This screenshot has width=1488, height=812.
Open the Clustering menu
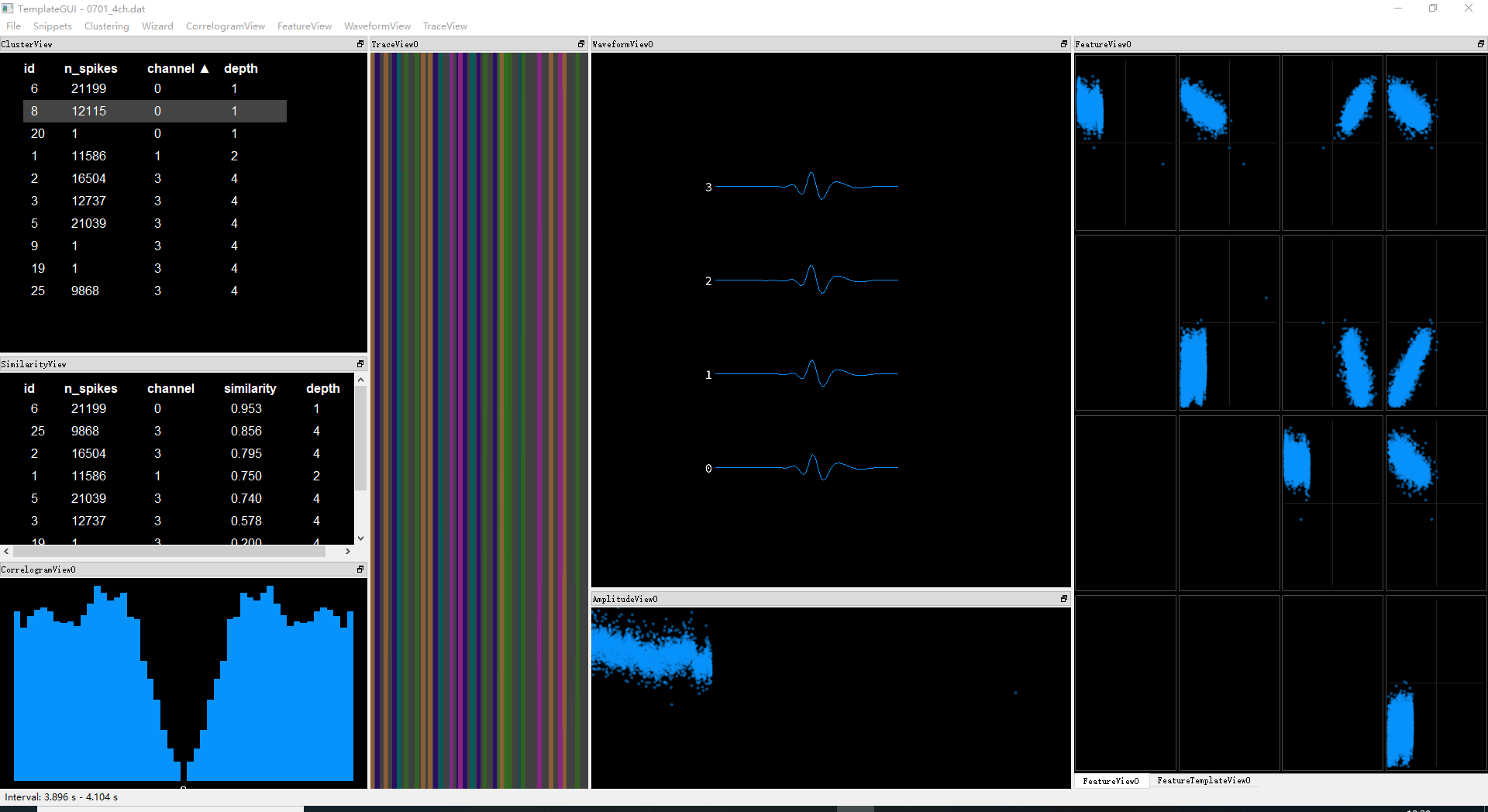click(x=106, y=26)
